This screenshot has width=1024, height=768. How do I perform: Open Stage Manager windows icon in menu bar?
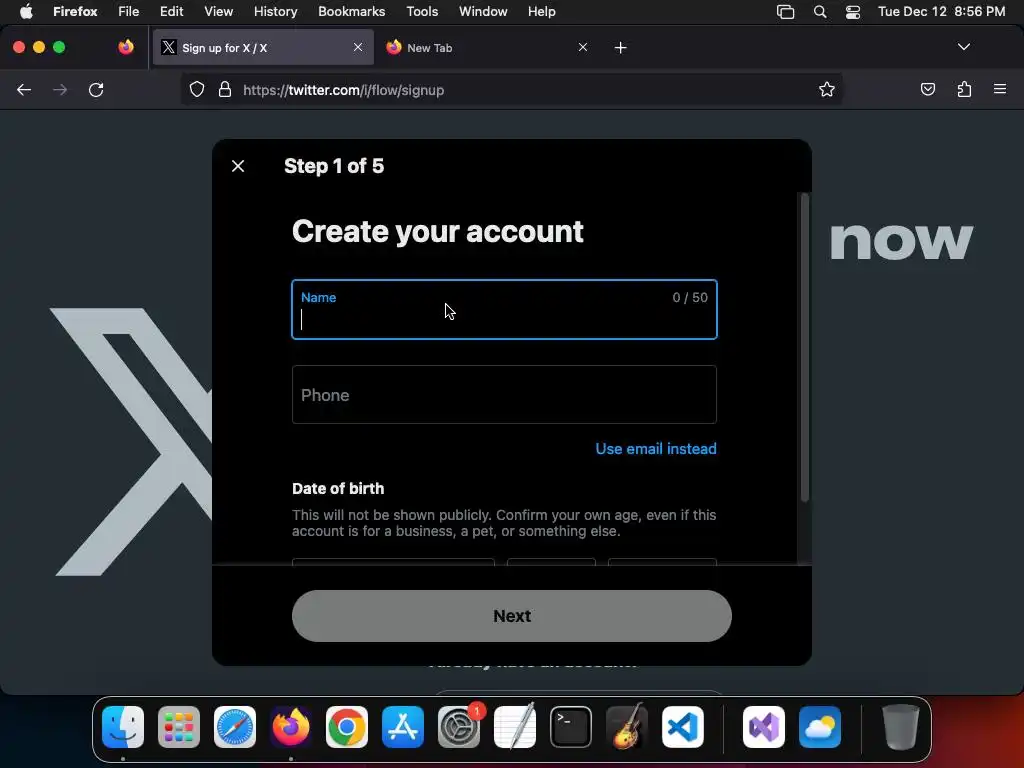coord(785,12)
